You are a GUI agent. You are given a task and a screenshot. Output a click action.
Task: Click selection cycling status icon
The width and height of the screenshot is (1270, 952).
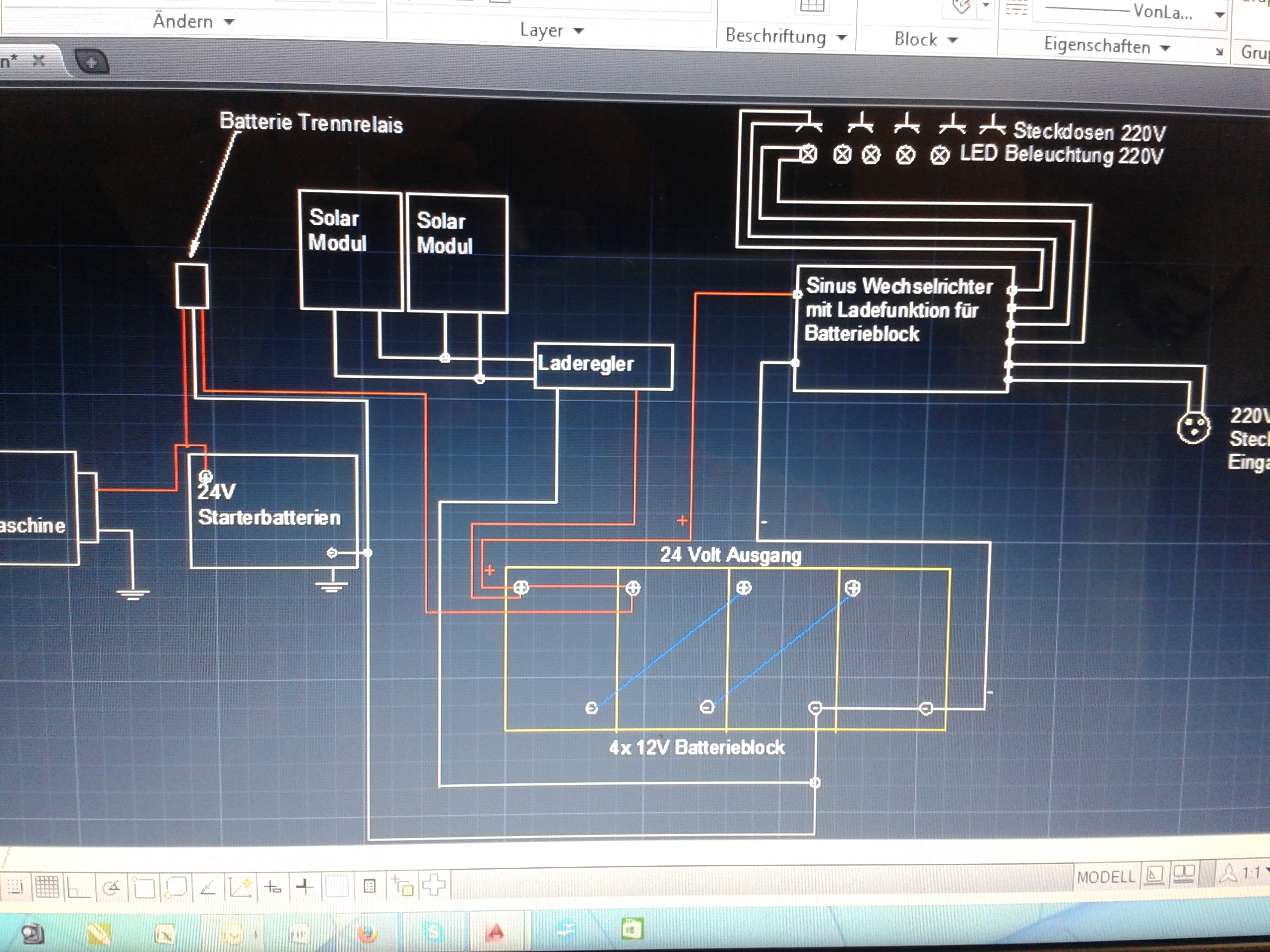point(402,886)
